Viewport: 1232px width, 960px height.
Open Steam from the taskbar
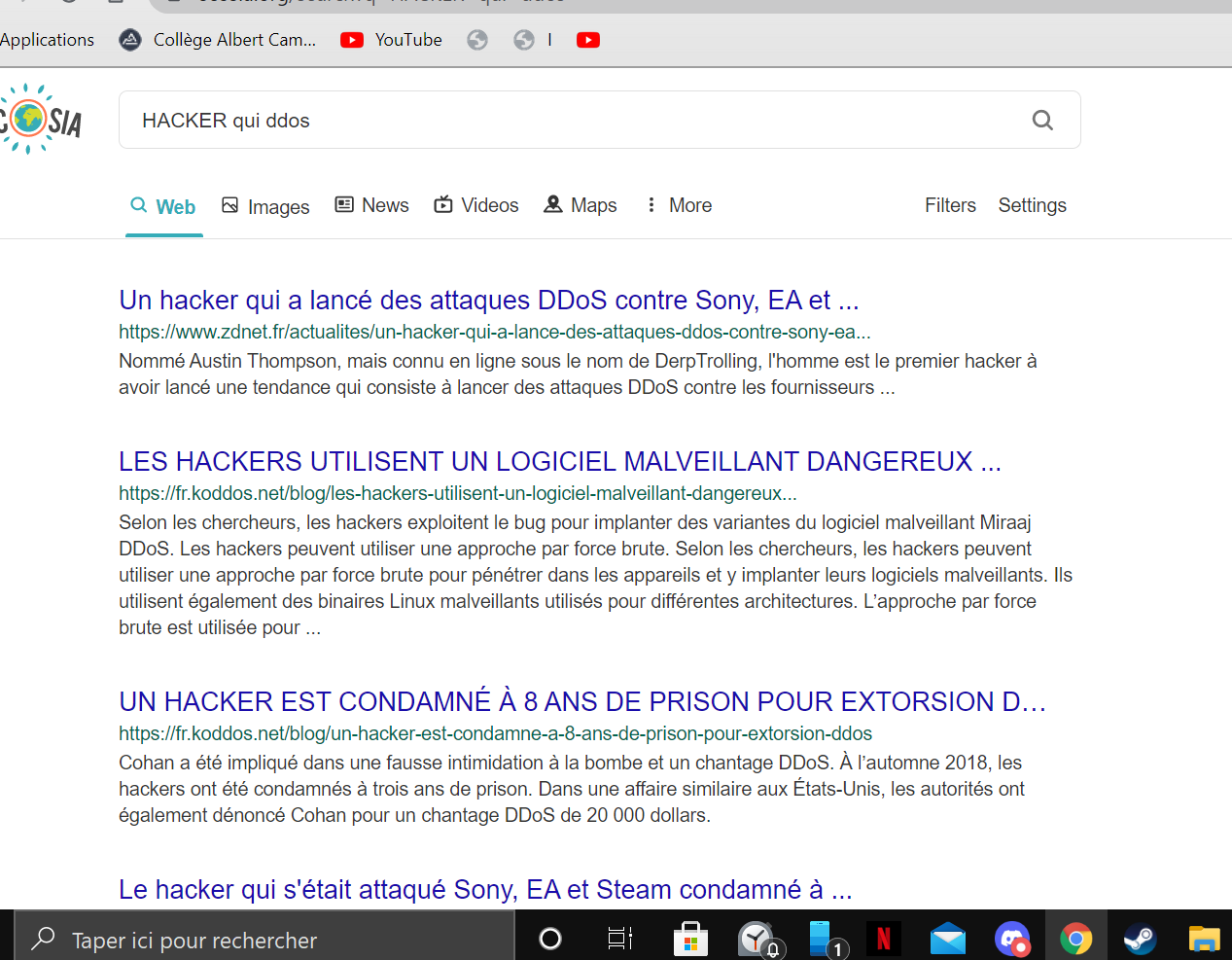pyautogui.click(x=1140, y=939)
